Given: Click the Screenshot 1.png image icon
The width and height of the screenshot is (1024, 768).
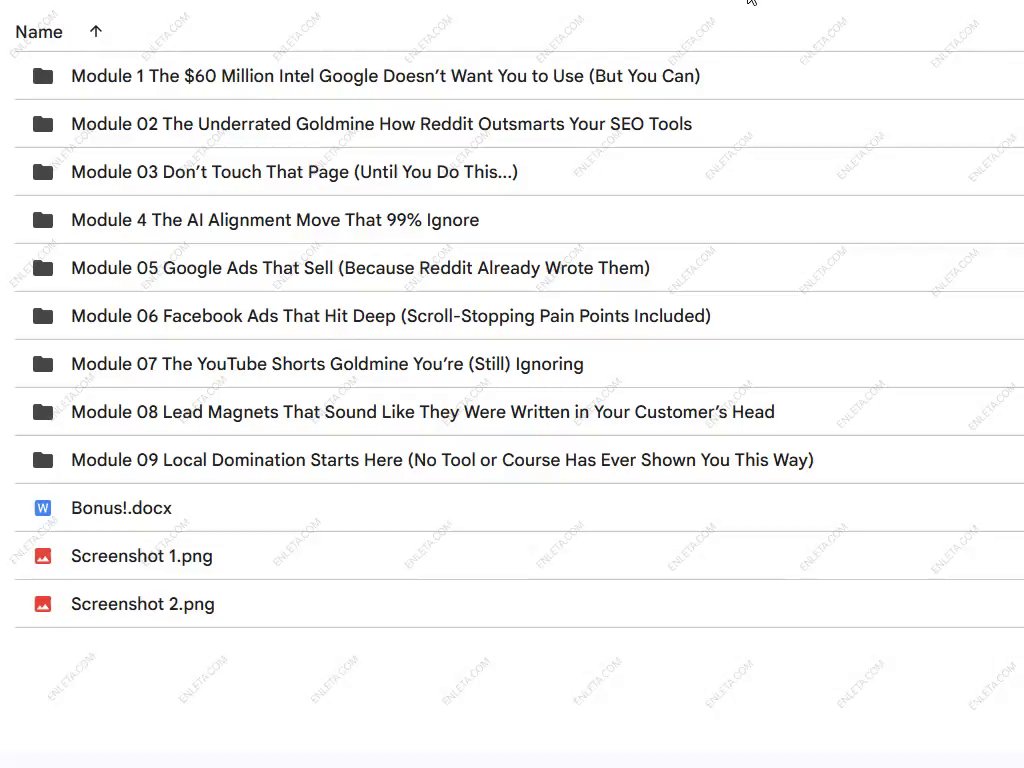Looking at the screenshot, I should pos(43,556).
